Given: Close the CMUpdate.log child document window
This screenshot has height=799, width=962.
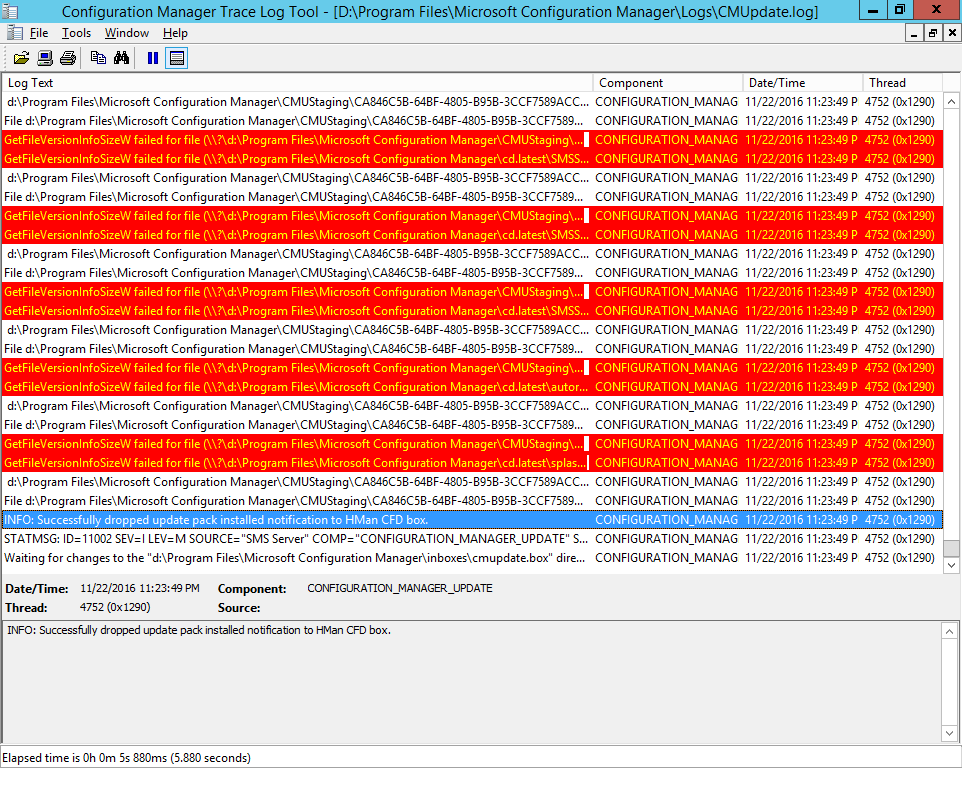Looking at the screenshot, I should pos(952,33).
